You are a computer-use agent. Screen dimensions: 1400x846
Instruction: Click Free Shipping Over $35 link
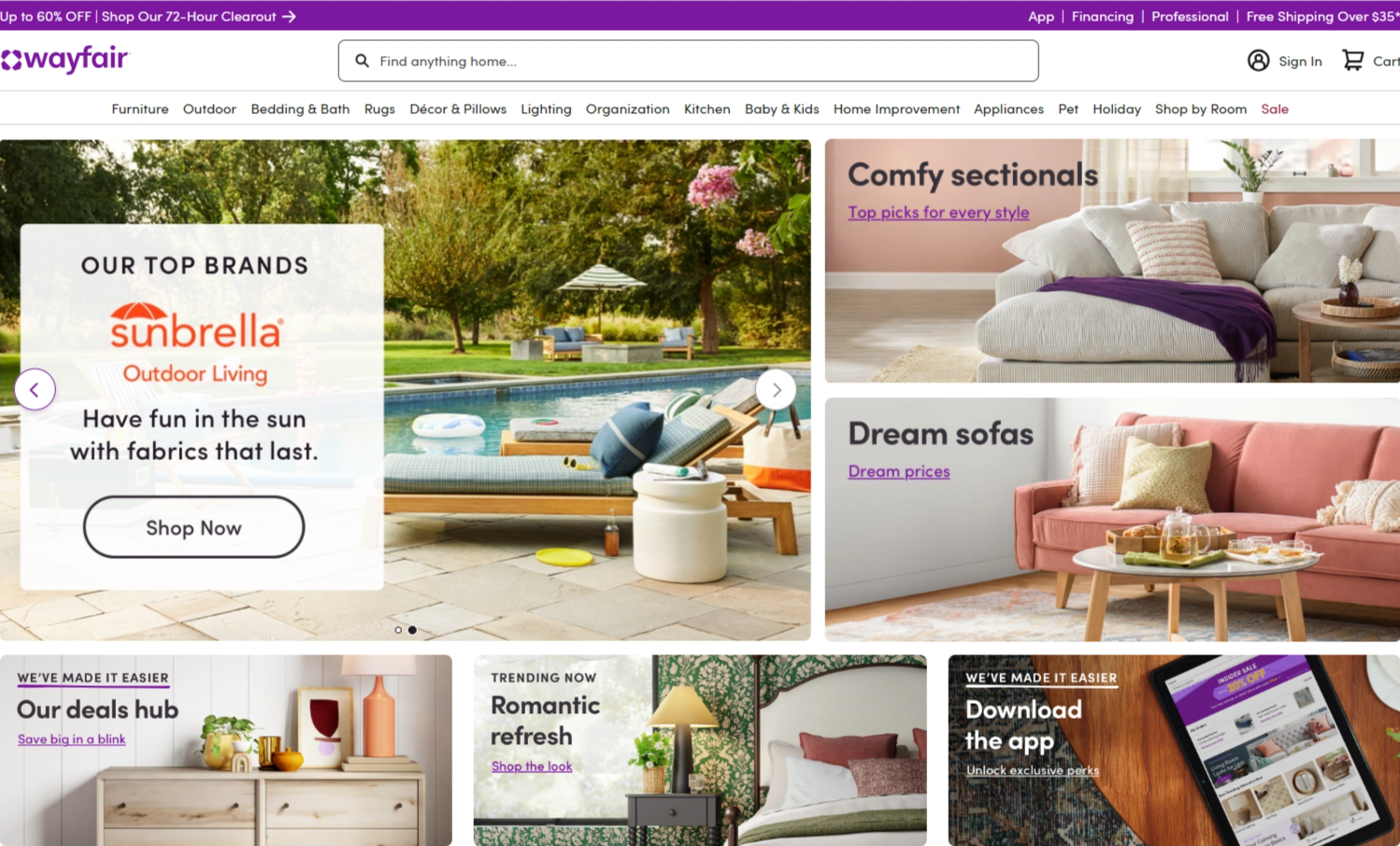pyautogui.click(x=1322, y=17)
